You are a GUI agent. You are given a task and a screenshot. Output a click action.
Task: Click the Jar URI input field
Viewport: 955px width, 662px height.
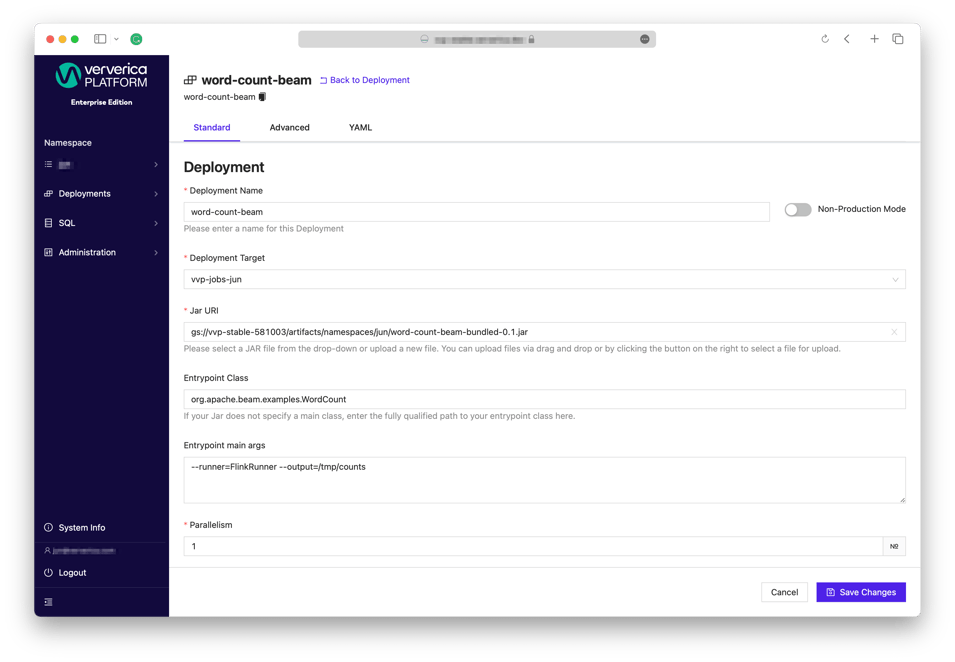[x=544, y=332]
